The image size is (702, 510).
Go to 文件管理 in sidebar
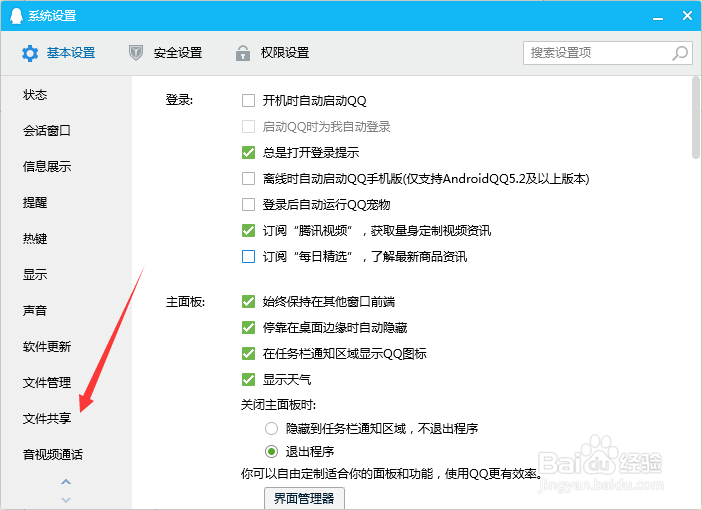pos(47,382)
